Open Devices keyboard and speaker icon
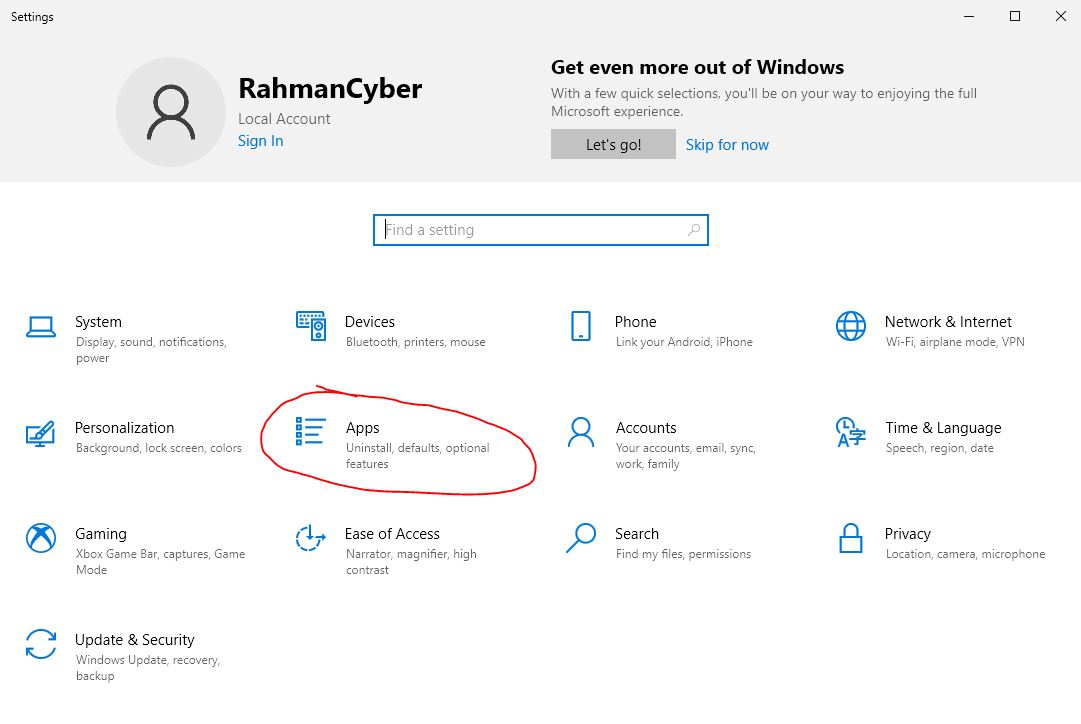 pos(311,325)
